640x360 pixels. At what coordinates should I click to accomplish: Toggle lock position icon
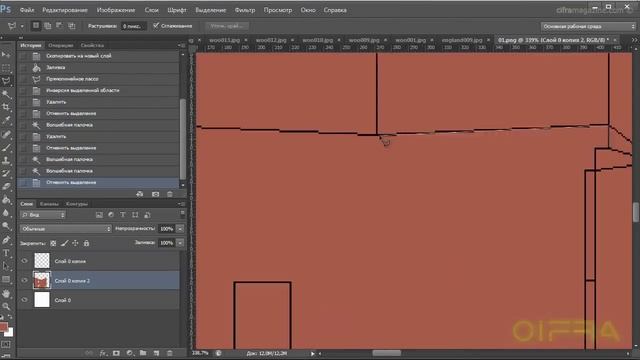75,243
